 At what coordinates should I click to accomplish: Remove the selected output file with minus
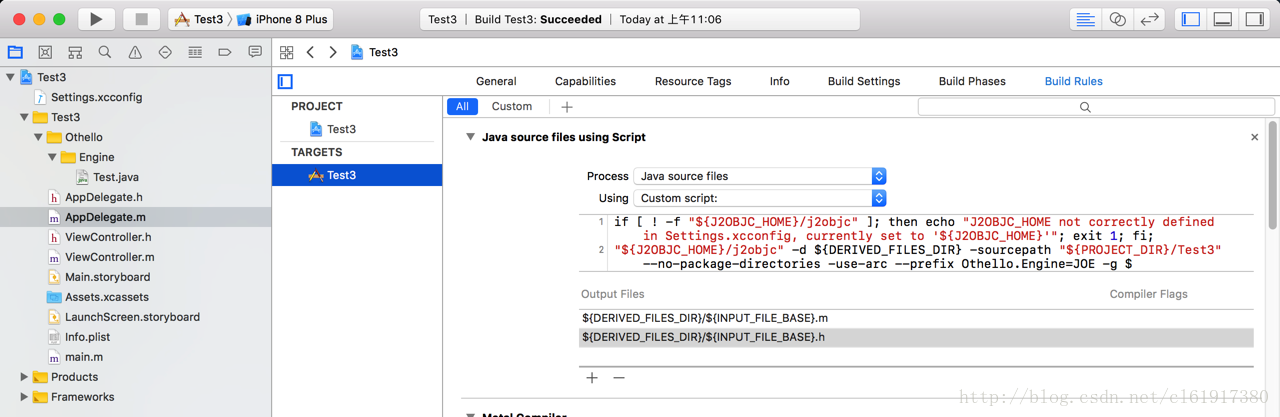pyautogui.click(x=619, y=378)
